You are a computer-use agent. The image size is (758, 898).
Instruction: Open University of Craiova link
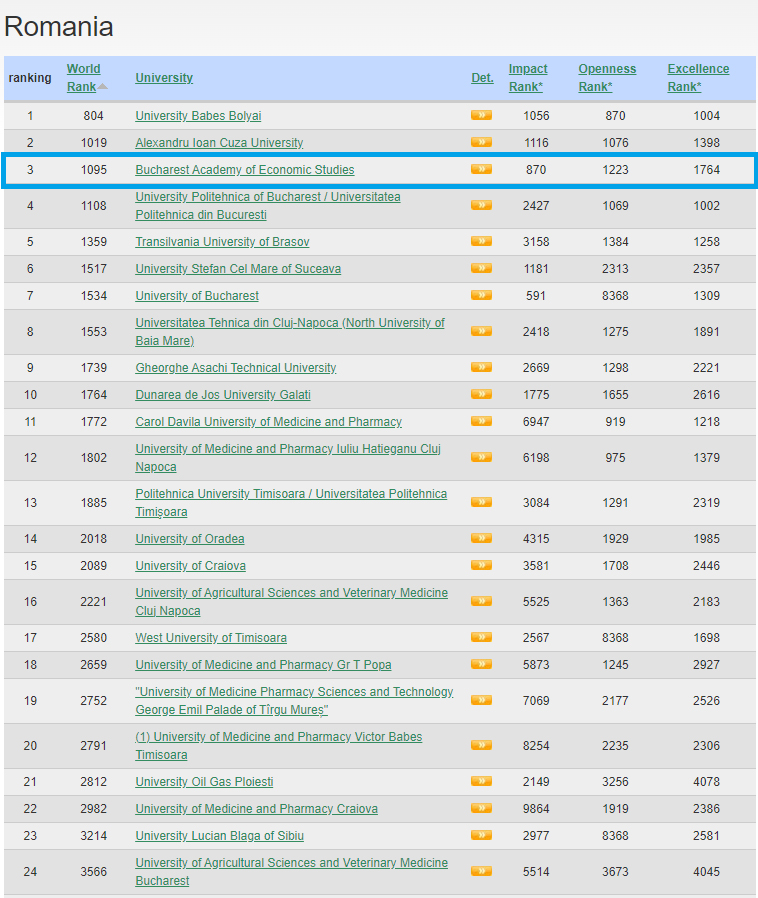click(191, 566)
